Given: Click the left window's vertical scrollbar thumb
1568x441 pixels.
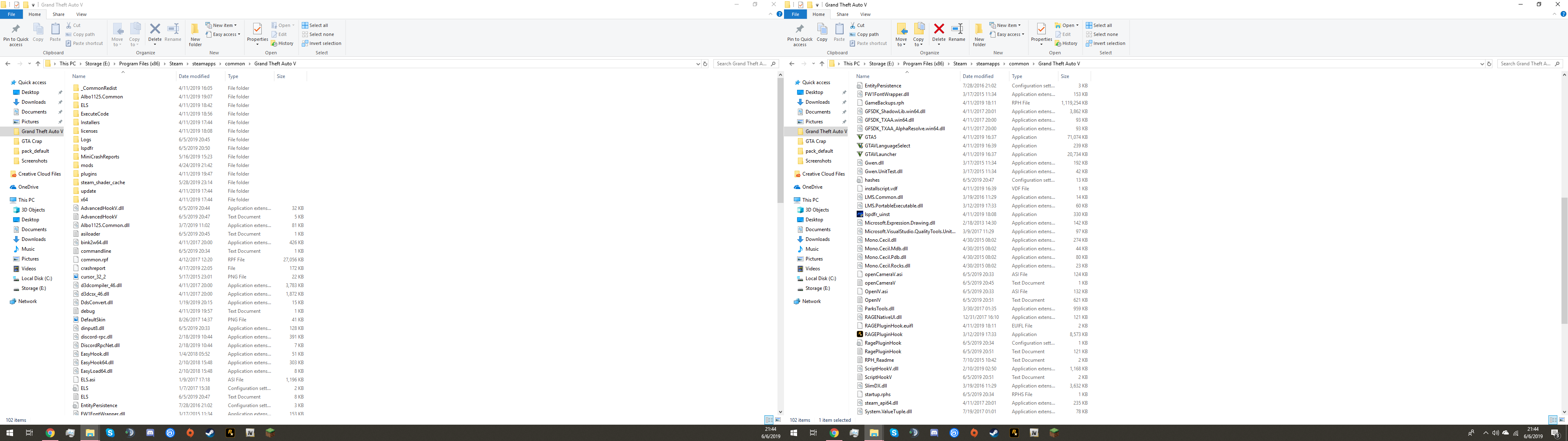Looking at the screenshot, I should (780, 140).
